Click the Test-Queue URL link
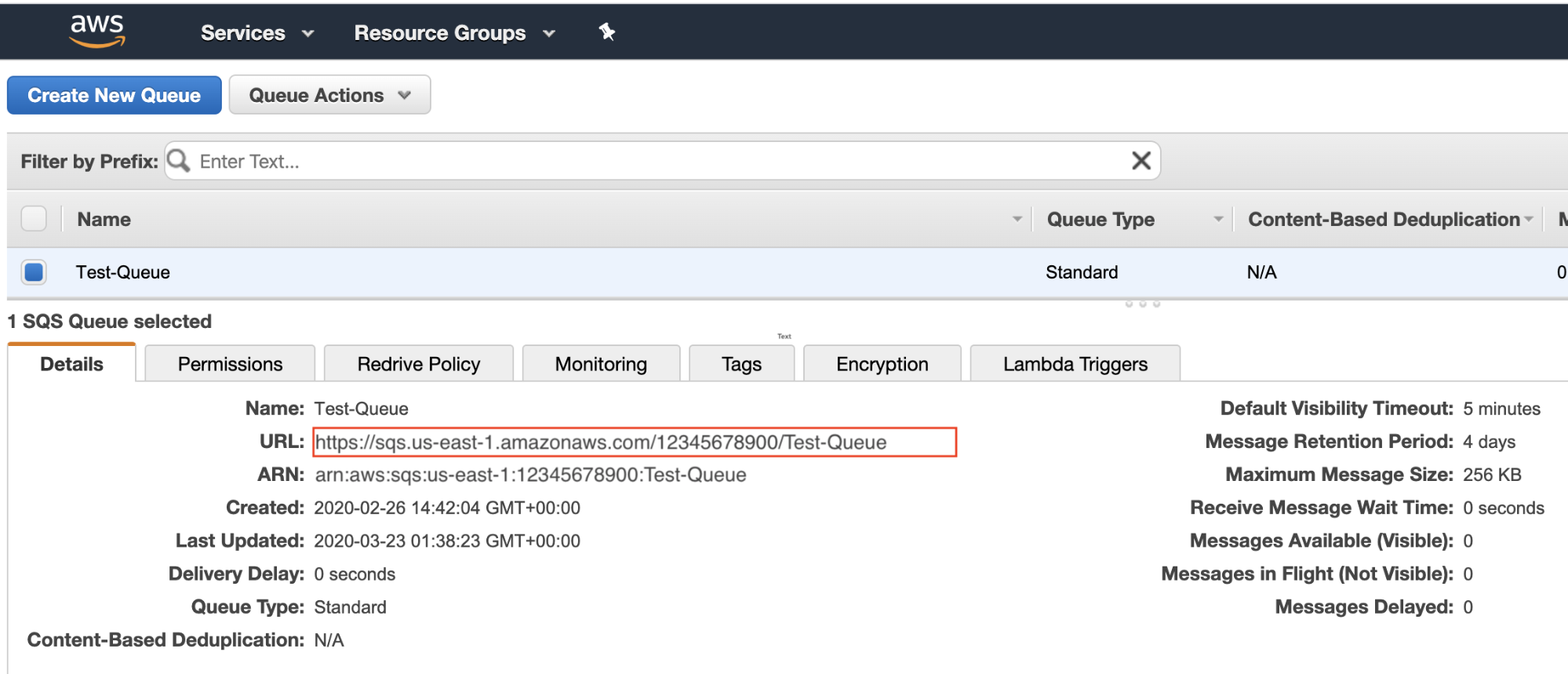Viewport: 1568px width, 674px height. [601, 443]
